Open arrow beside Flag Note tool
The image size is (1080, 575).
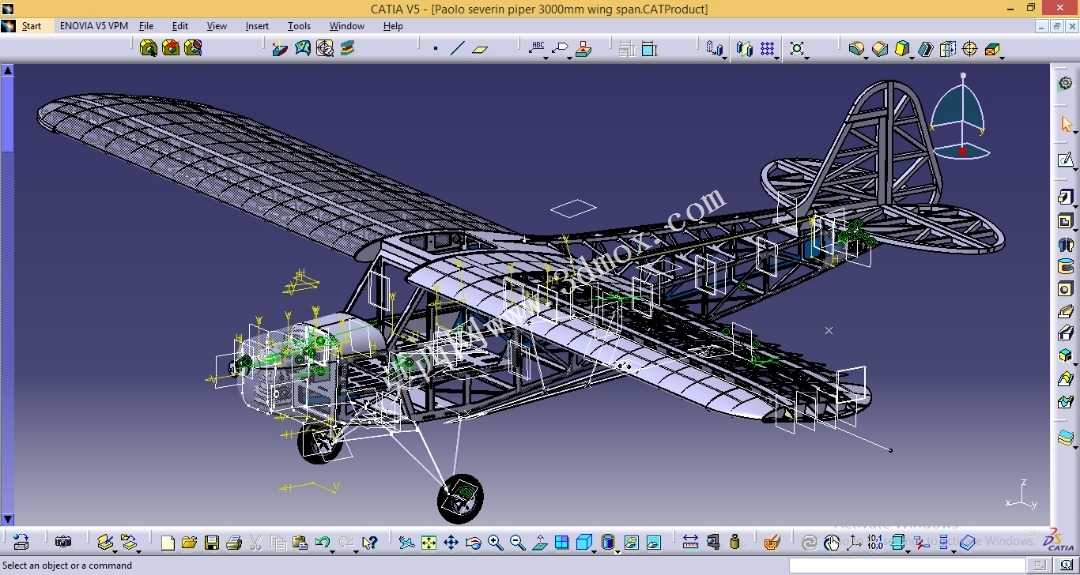(x=570, y=58)
